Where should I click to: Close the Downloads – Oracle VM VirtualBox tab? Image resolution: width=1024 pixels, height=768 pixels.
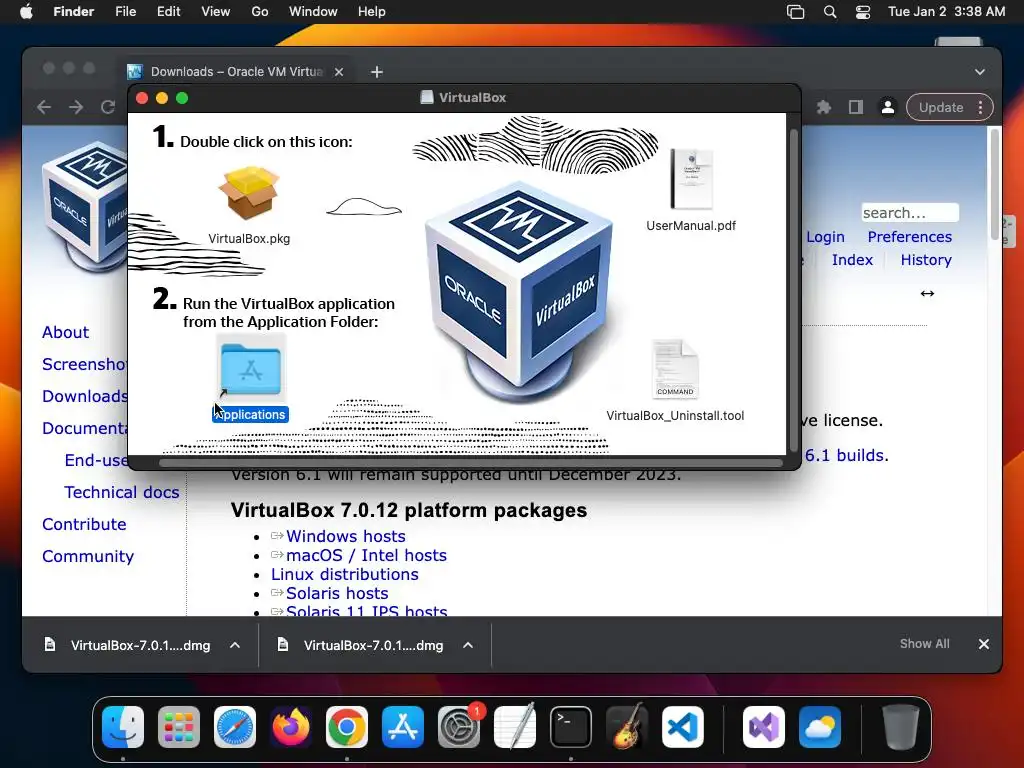339,72
